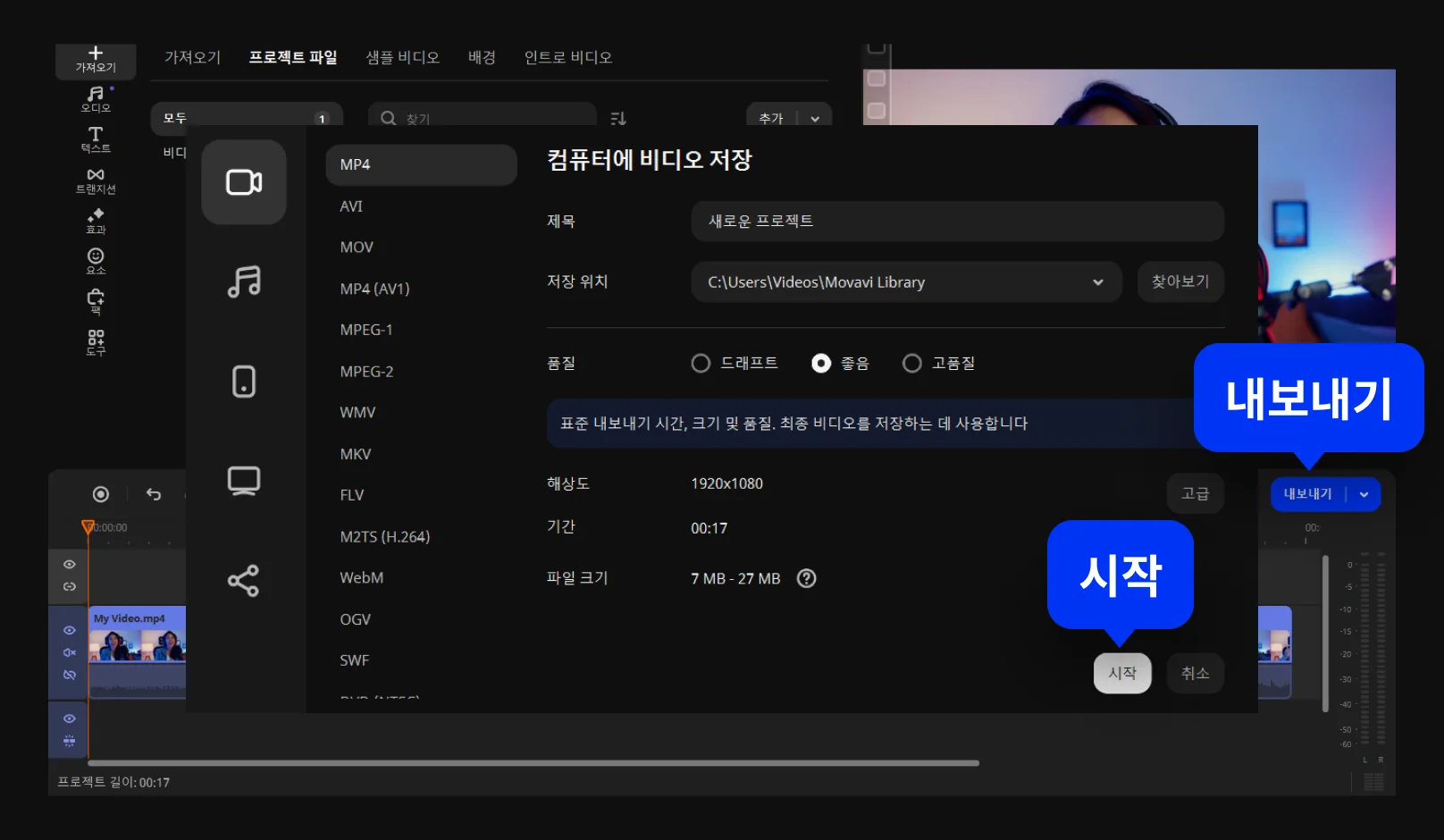The height and width of the screenshot is (840, 1444).
Task: Toggle link icon on the top track
Action: click(x=69, y=586)
